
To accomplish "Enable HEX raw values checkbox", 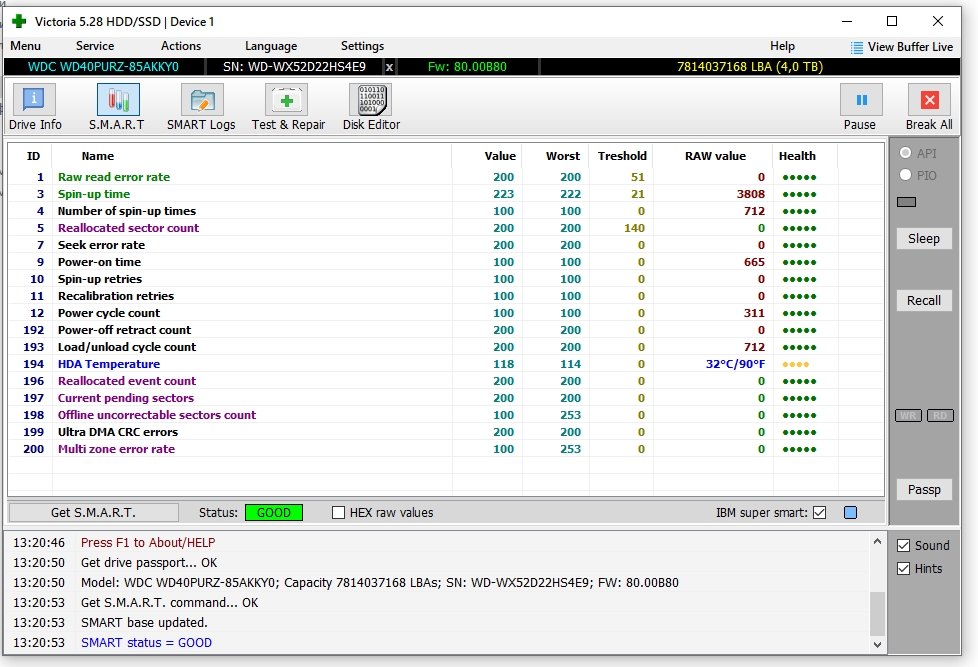I will pos(339,513).
